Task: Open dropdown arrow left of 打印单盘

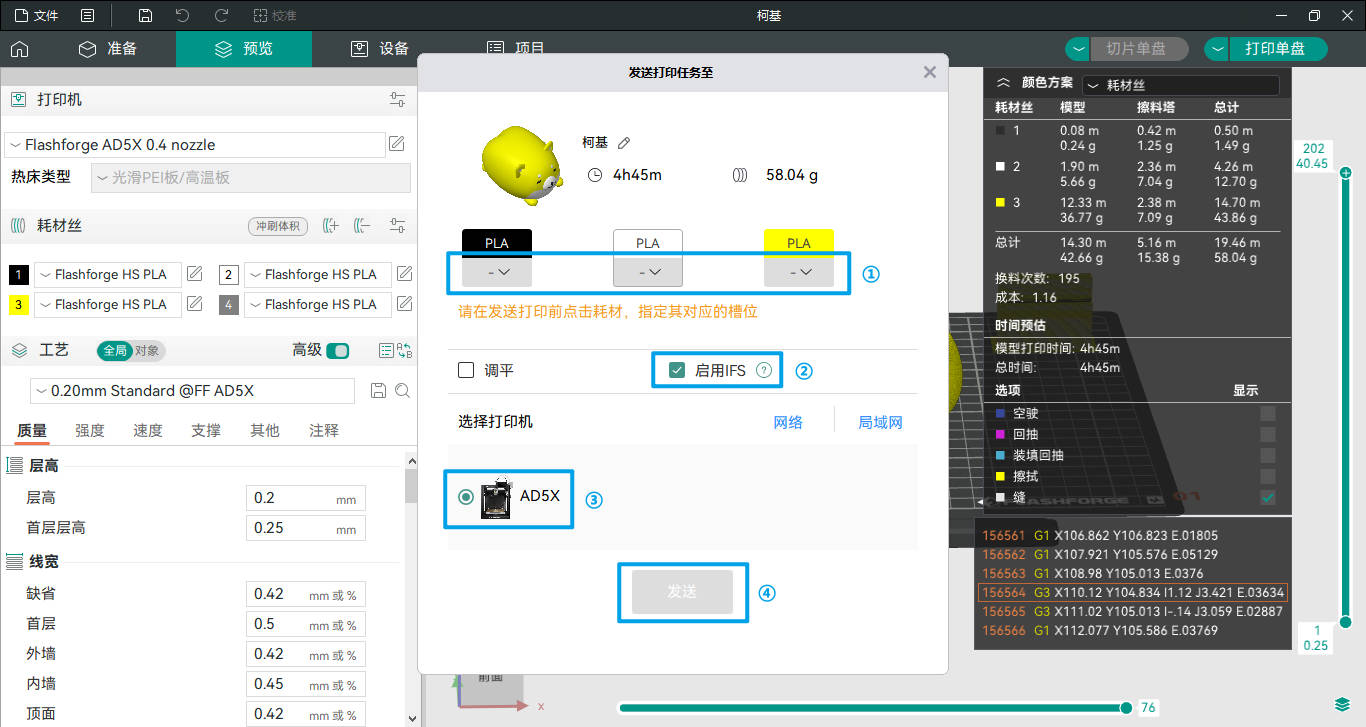Action: pos(1216,49)
